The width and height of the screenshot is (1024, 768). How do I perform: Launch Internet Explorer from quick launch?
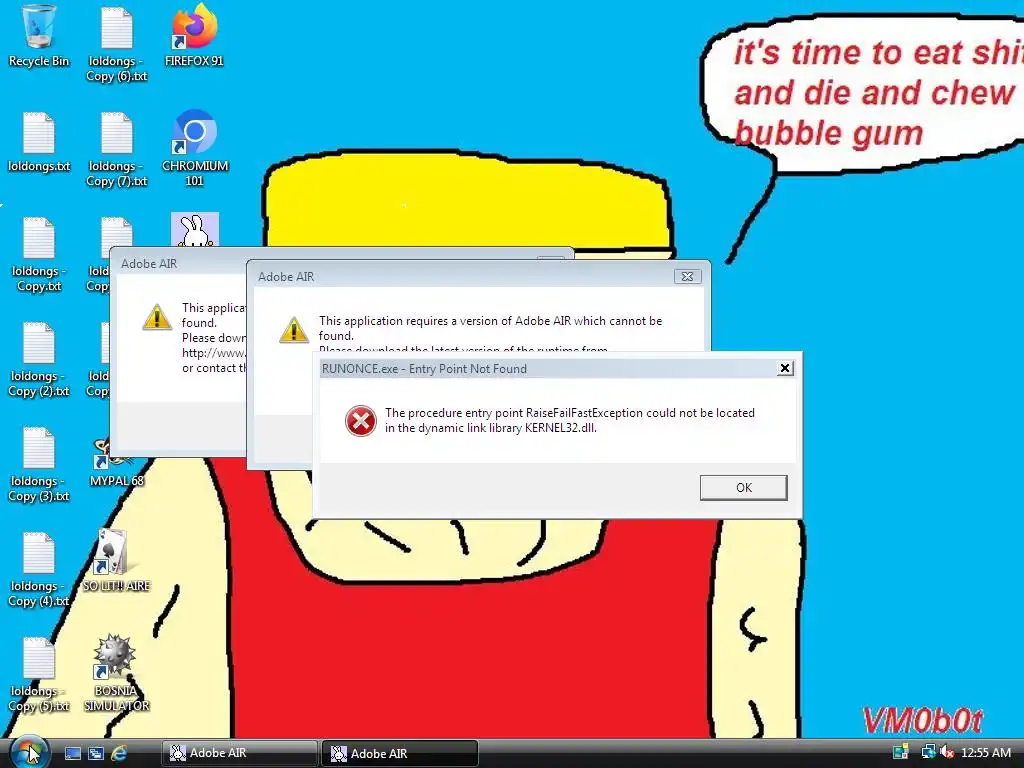[x=119, y=753]
